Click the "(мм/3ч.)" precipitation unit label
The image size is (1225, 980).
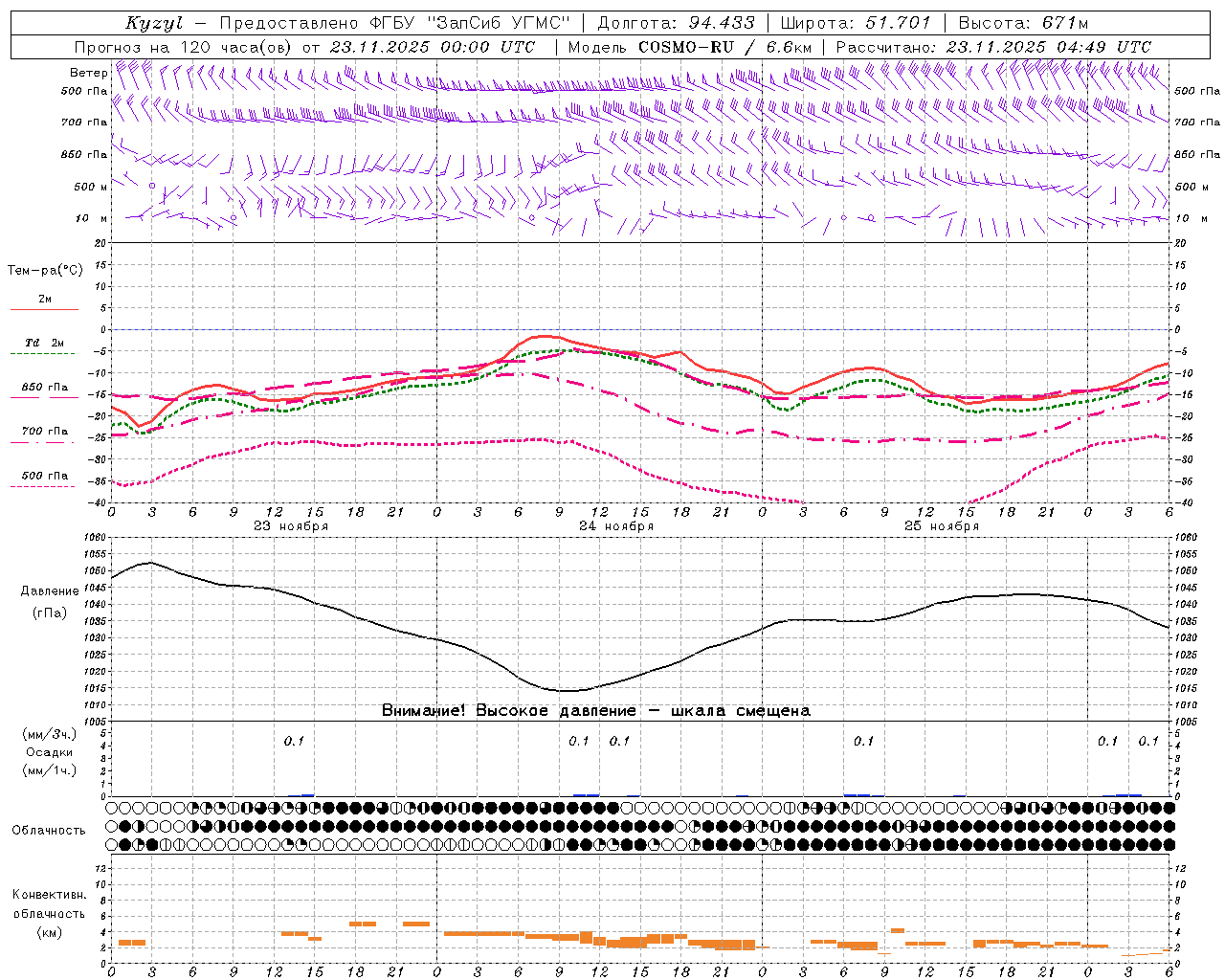(x=49, y=734)
